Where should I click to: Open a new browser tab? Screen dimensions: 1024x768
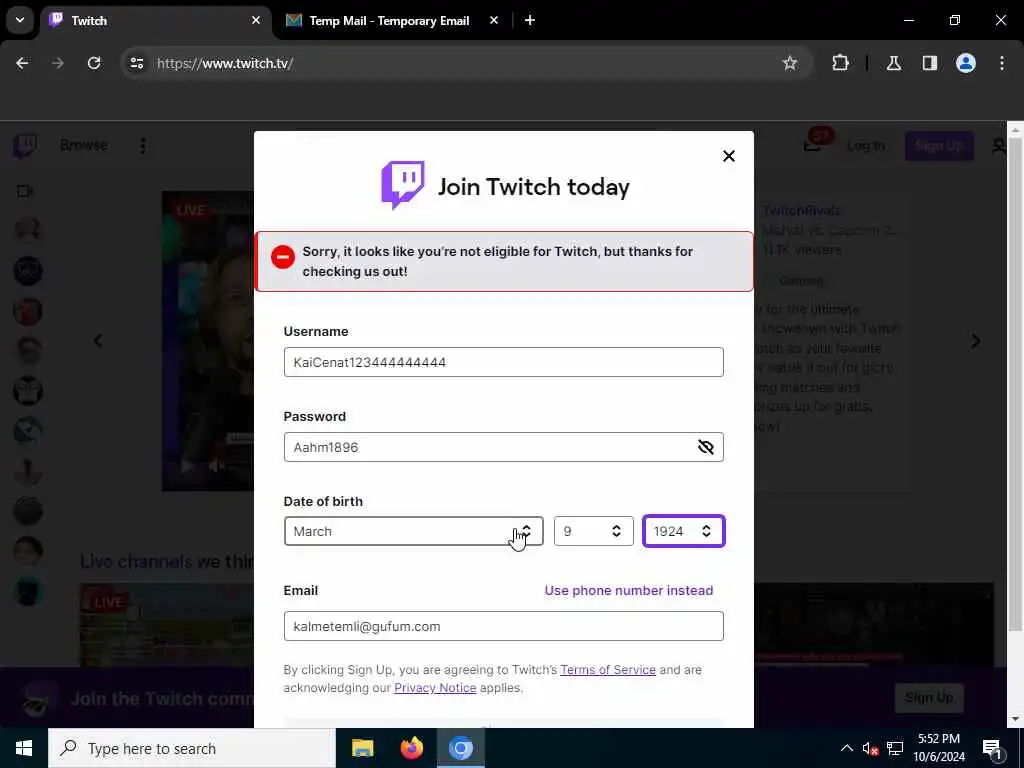(x=530, y=20)
